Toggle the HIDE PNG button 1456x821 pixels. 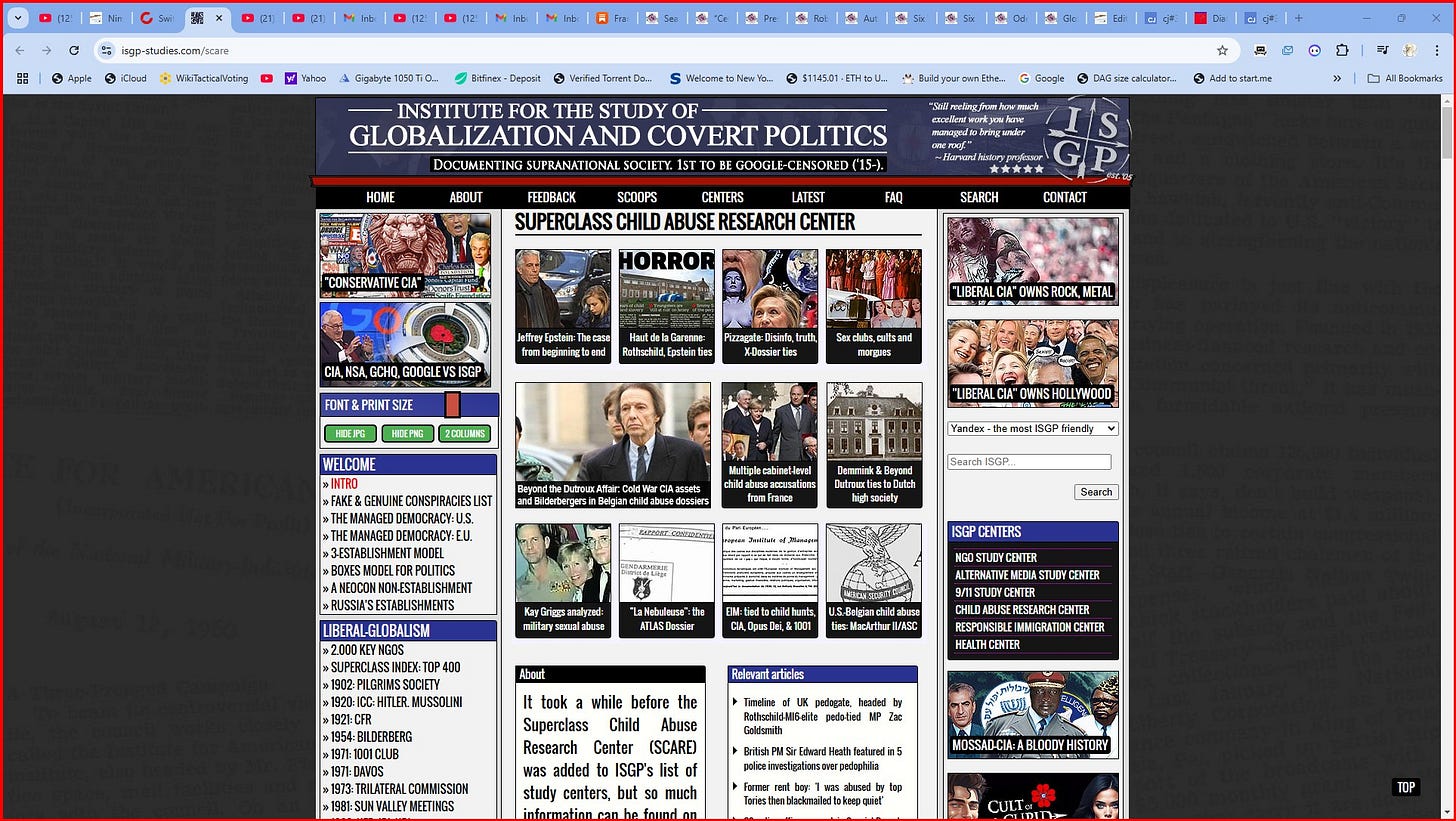click(x=407, y=433)
